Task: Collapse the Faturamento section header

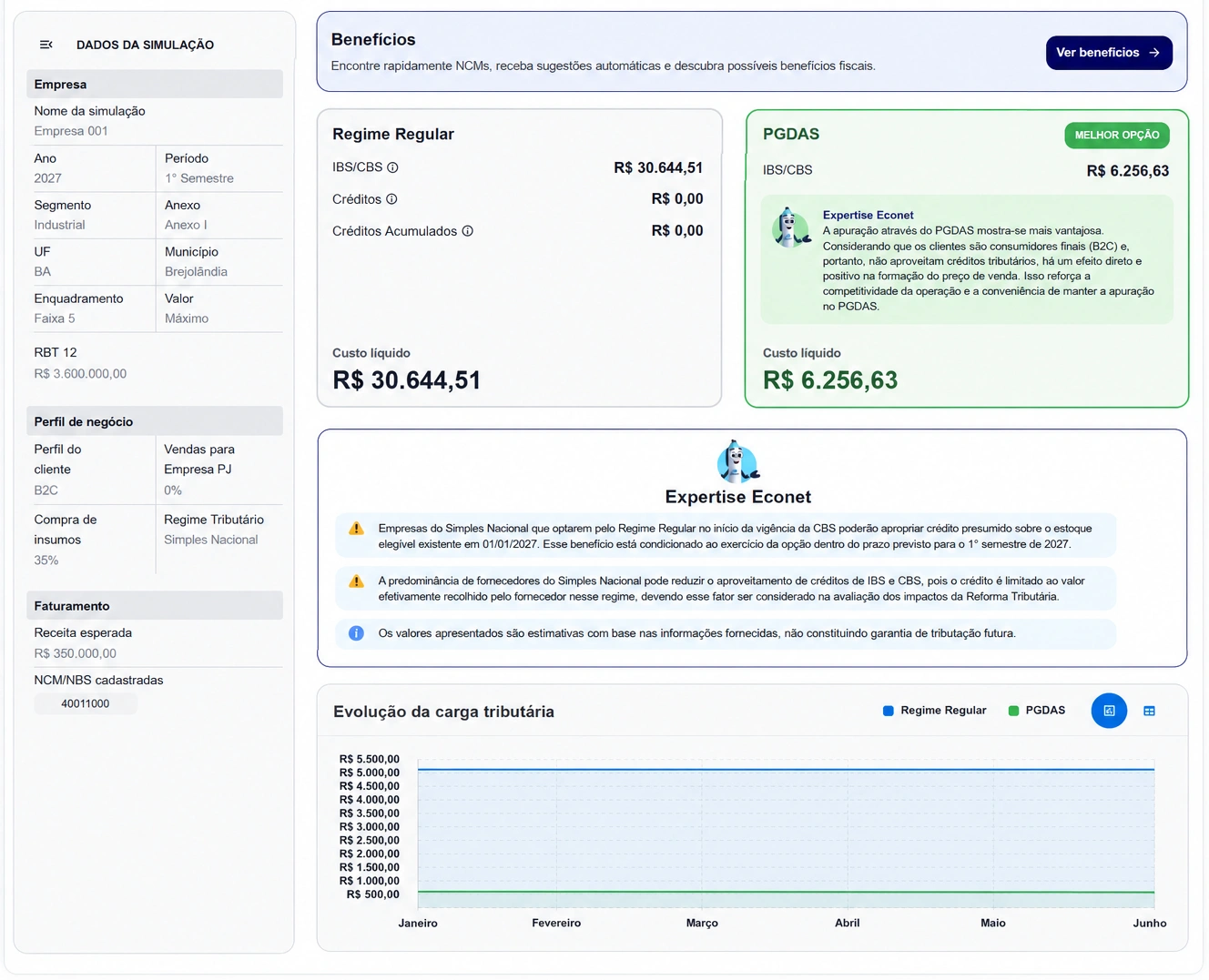Action: click(x=155, y=606)
